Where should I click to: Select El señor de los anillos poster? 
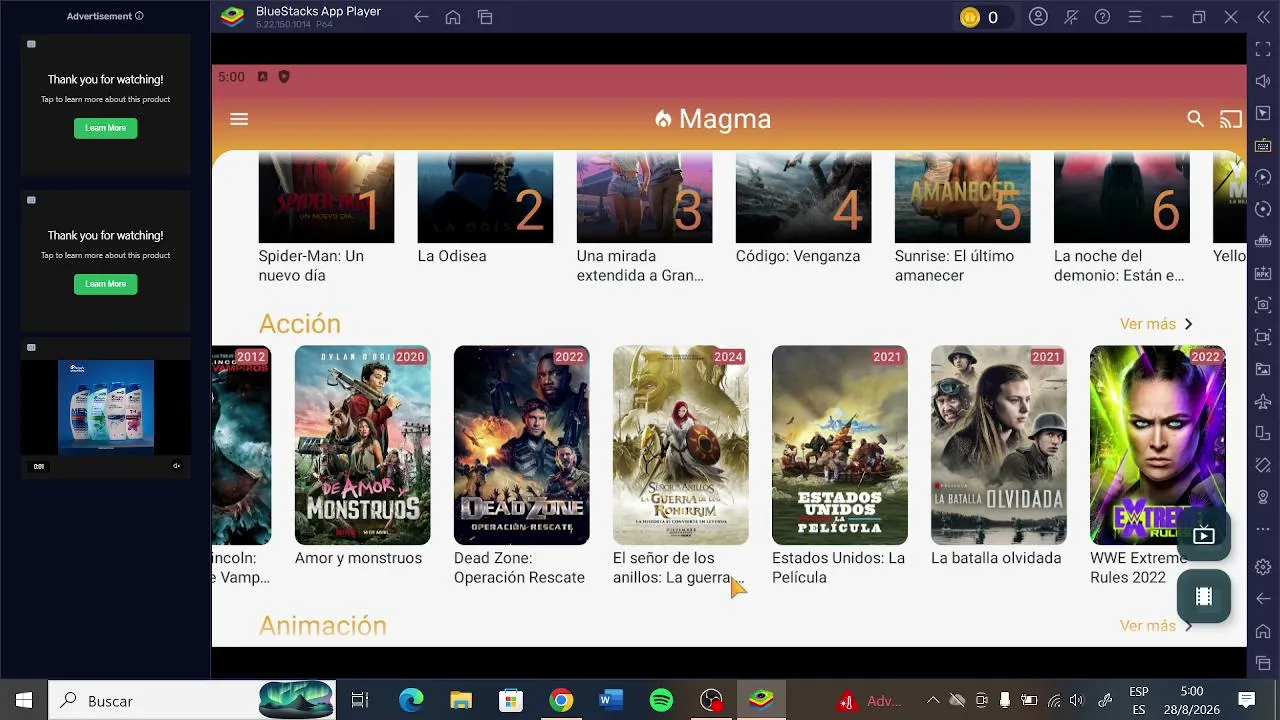[680, 445]
